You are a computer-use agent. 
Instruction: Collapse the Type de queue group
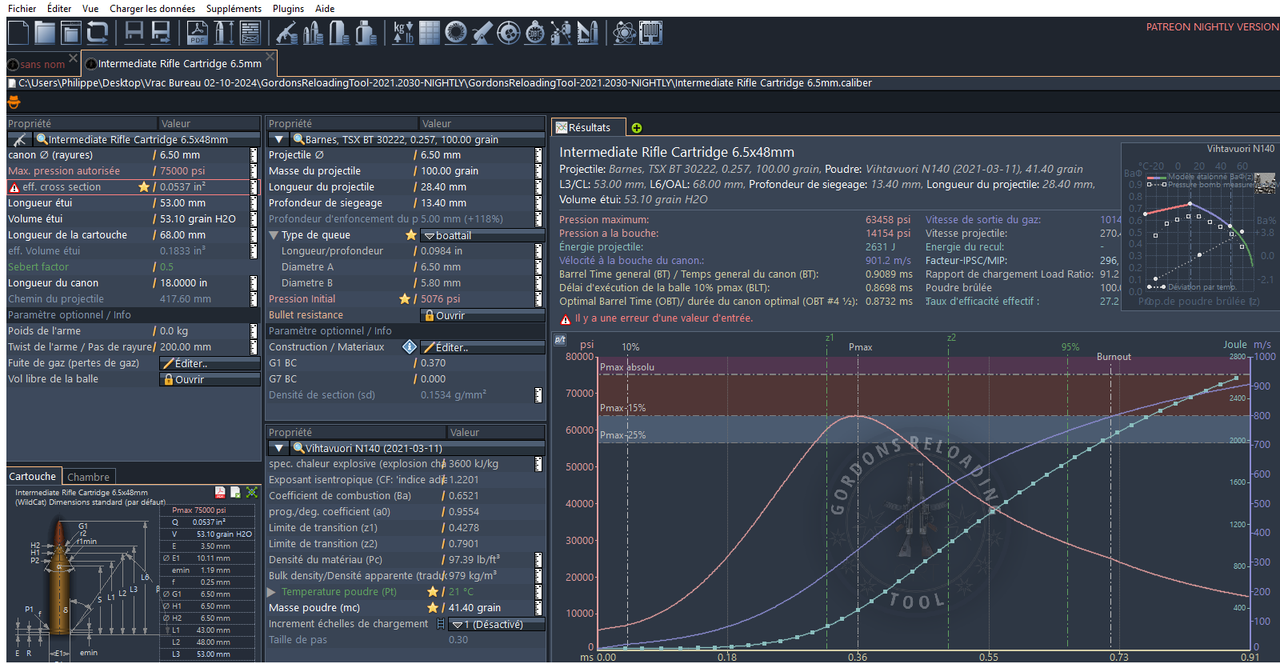(274, 235)
